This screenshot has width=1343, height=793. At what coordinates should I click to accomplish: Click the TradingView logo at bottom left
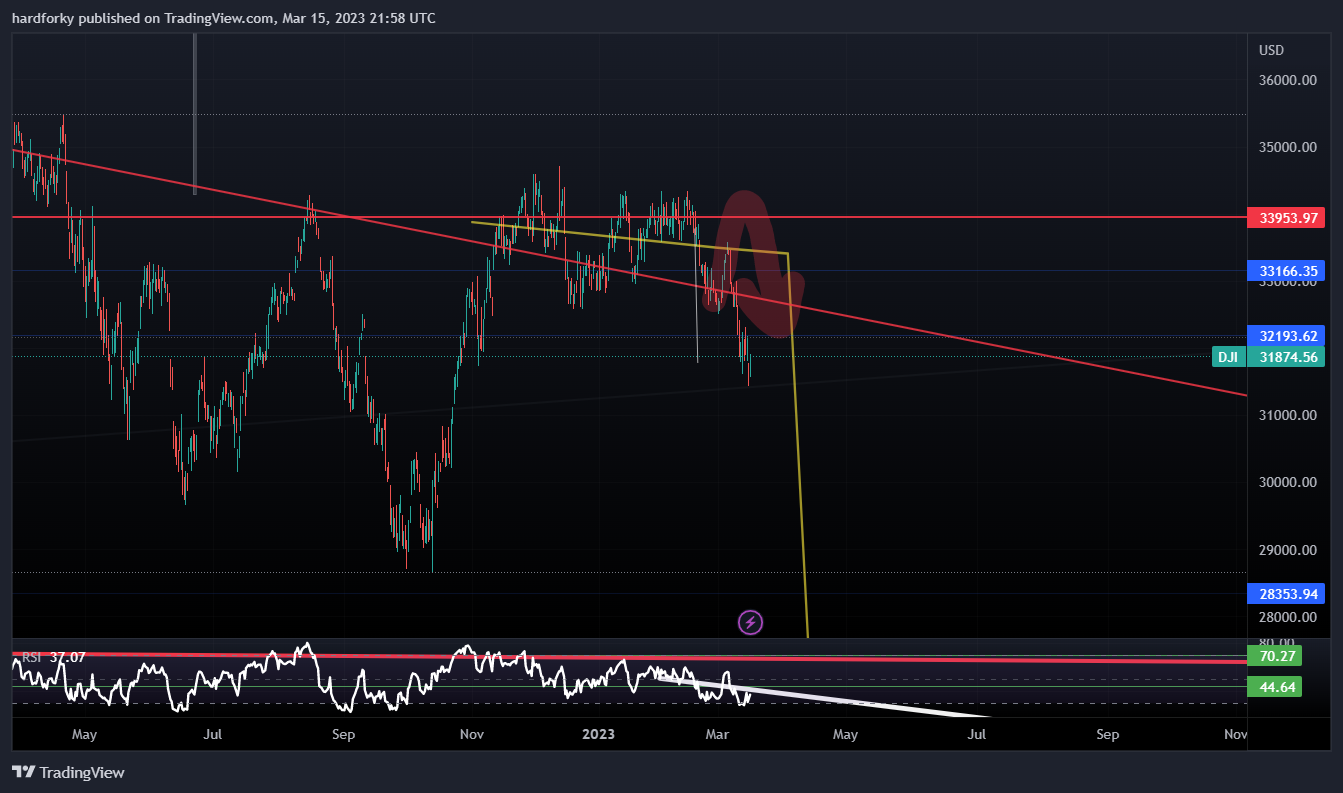[68, 772]
